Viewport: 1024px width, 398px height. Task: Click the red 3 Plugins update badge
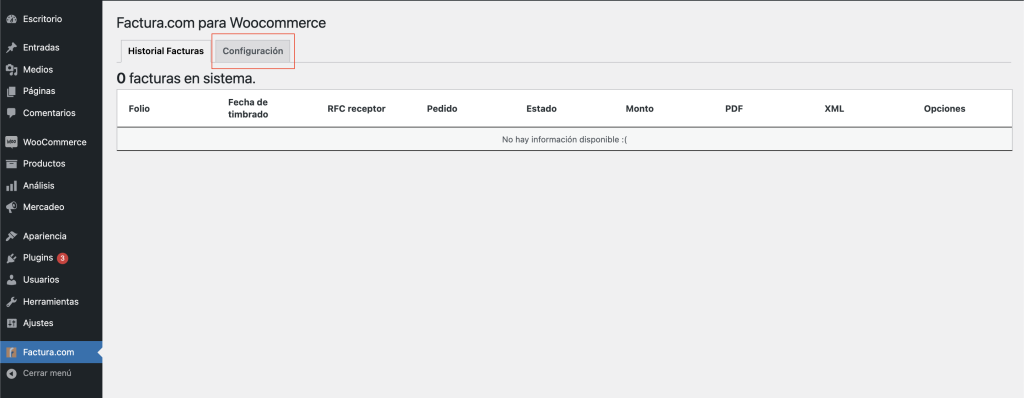tap(62, 258)
